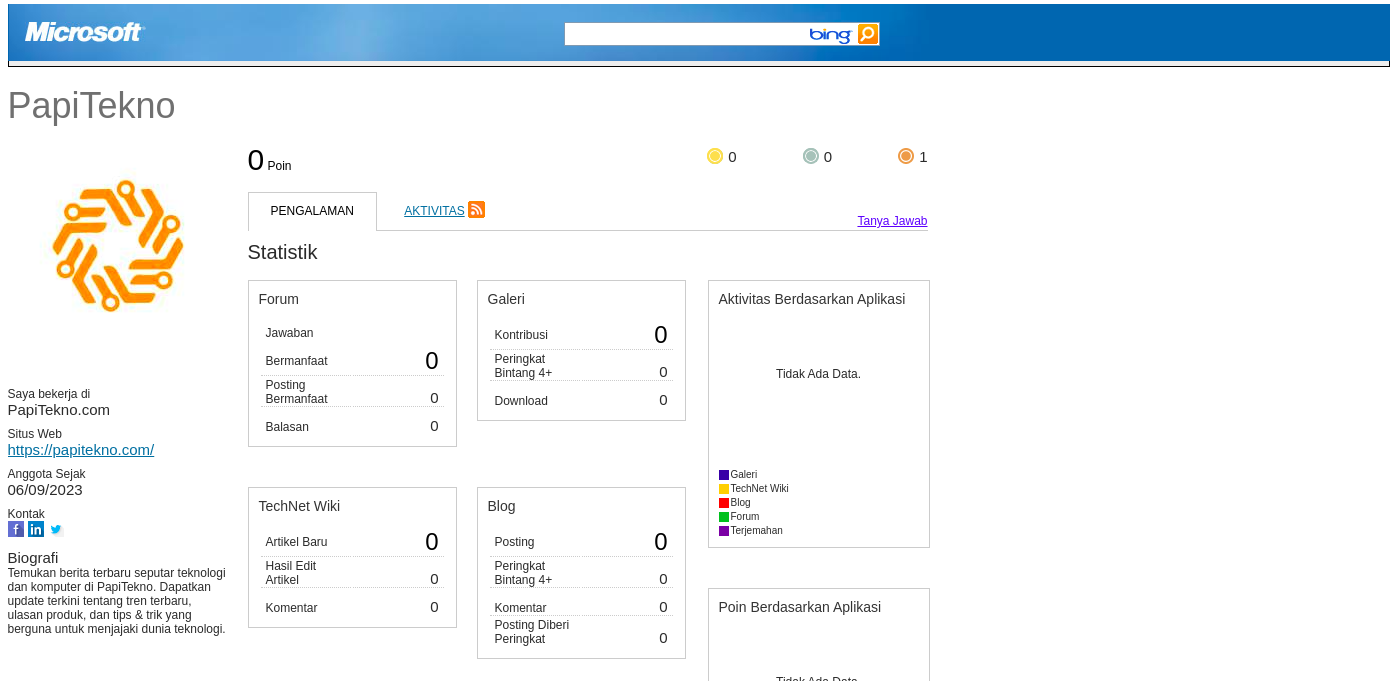Click the red Blog legend swatch
Image resolution: width=1393 pixels, height=681 pixels.
click(x=724, y=503)
